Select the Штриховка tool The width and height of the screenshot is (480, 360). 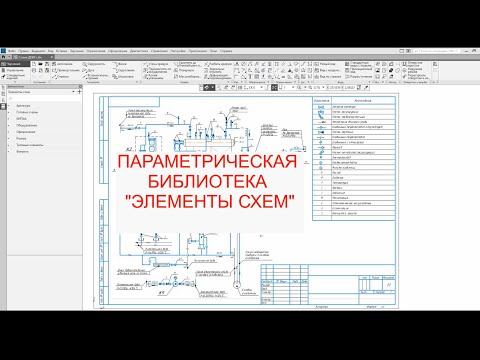click(x=123, y=77)
